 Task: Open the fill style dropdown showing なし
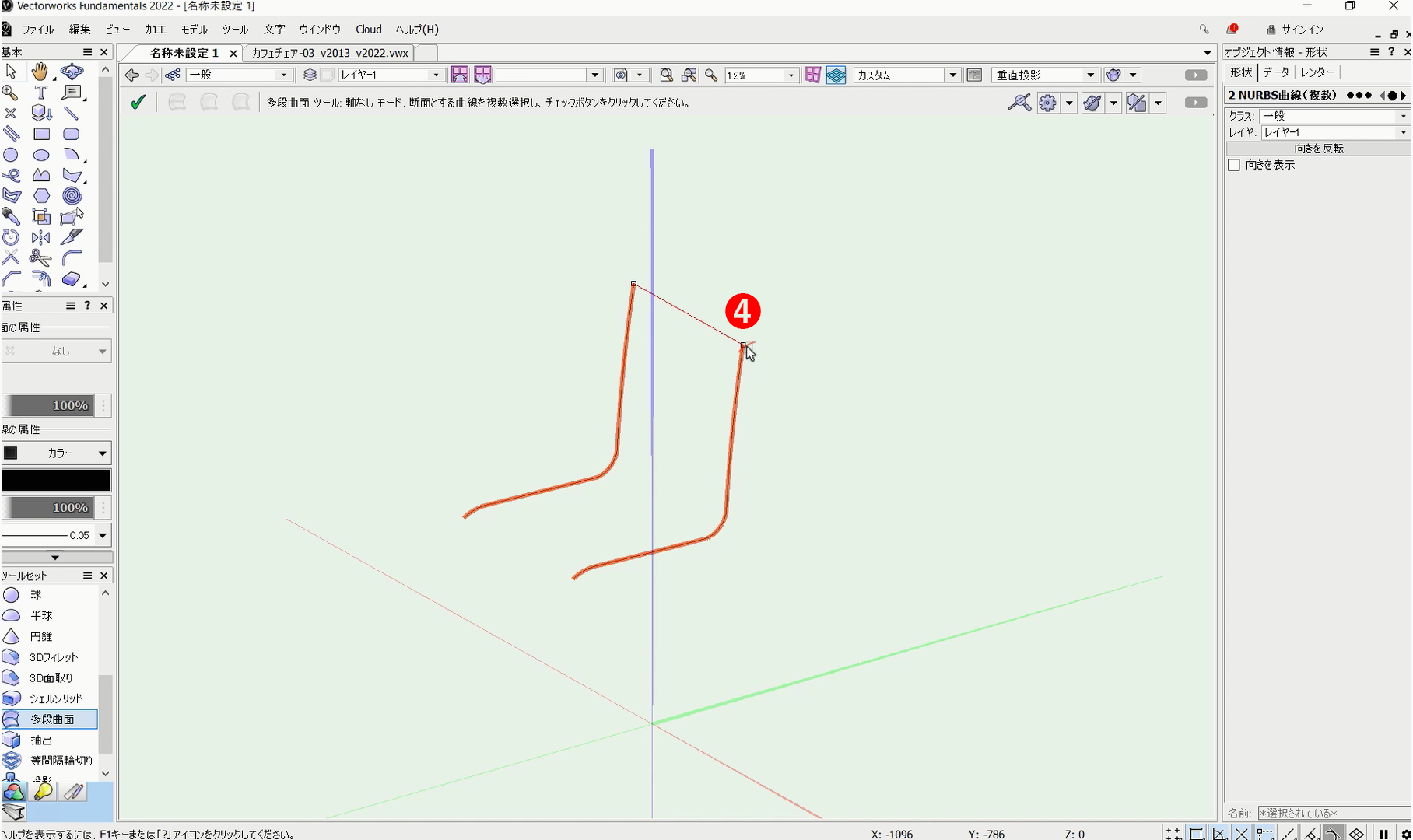tap(57, 351)
